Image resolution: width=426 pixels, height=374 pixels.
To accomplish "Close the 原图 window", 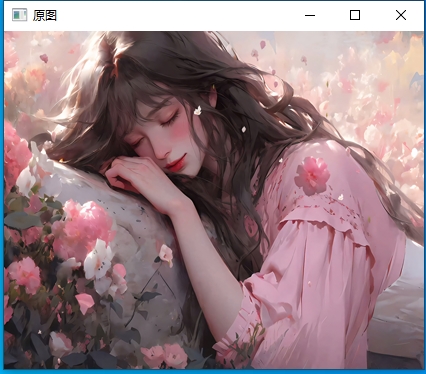I will pos(401,15).
